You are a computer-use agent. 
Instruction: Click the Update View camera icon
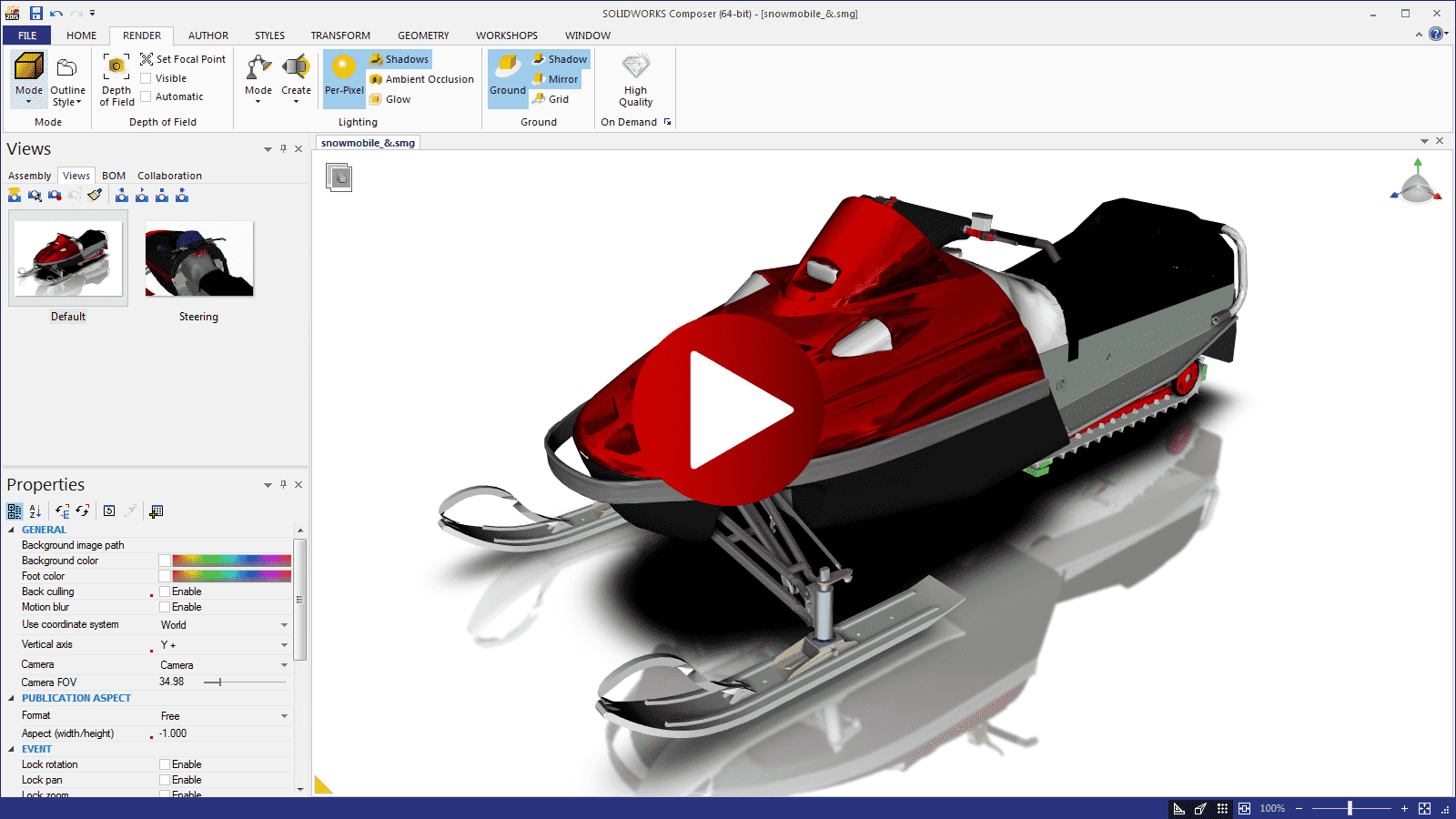pos(35,195)
